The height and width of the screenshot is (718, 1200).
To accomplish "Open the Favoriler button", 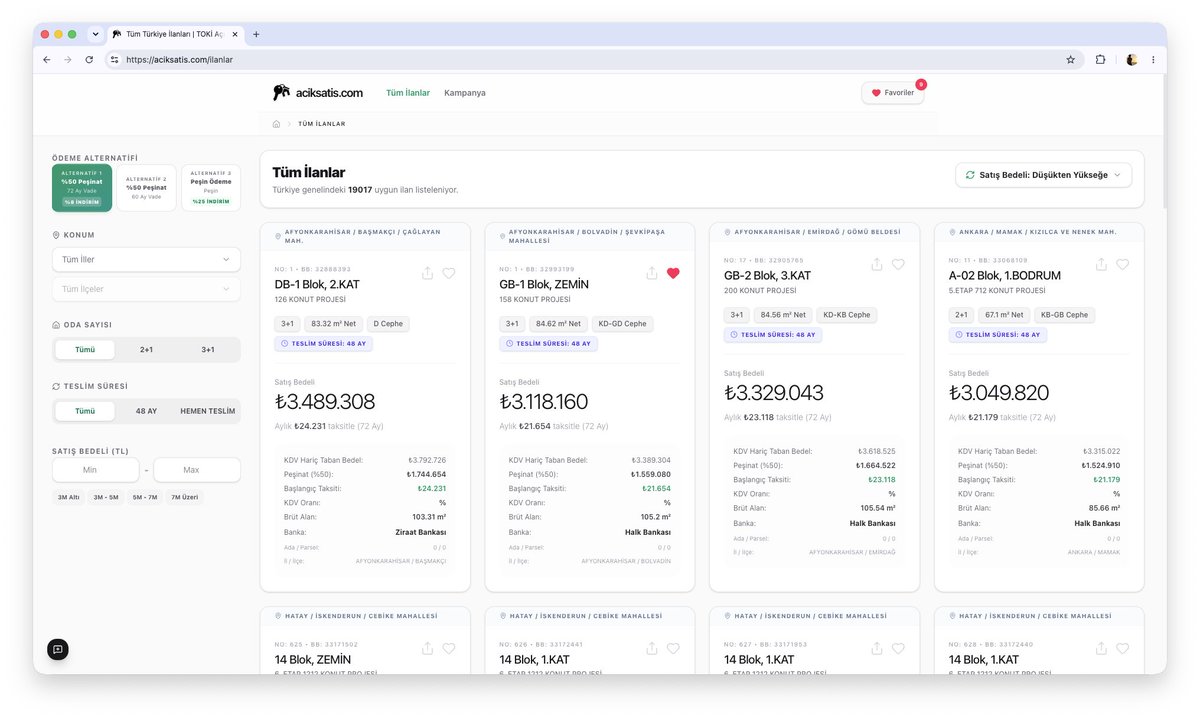I will (893, 93).
